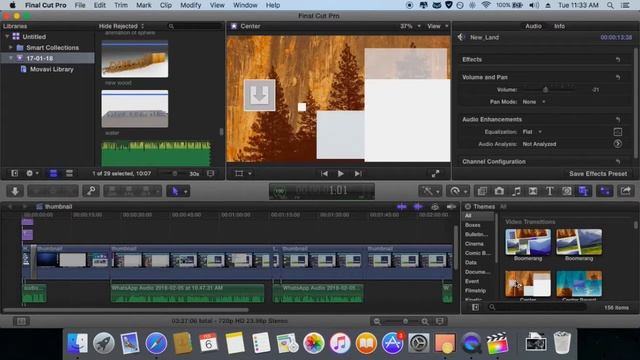Select the Boxes theme category
The width and height of the screenshot is (640, 360).
click(x=472, y=225)
